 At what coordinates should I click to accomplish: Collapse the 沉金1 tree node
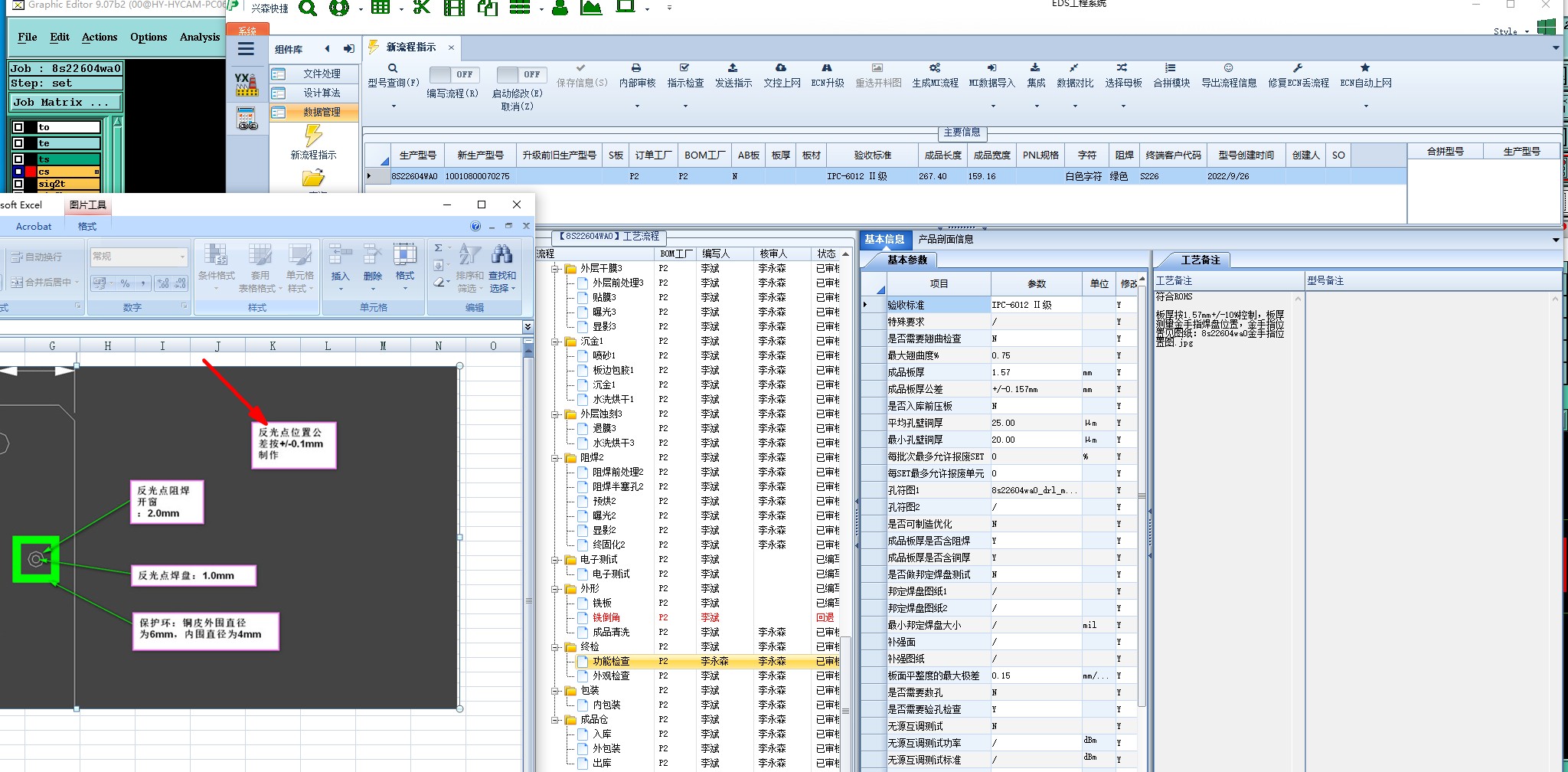[556, 342]
